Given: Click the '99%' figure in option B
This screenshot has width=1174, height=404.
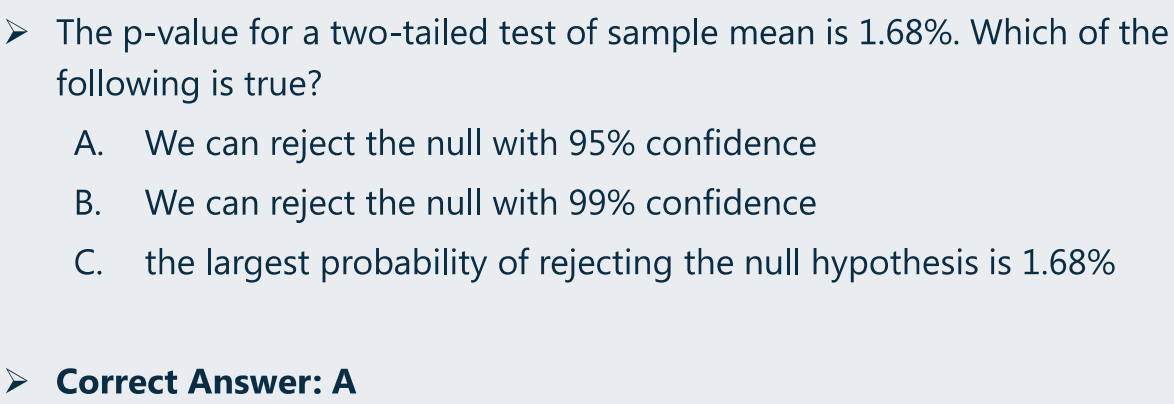Looking at the screenshot, I should point(602,203).
